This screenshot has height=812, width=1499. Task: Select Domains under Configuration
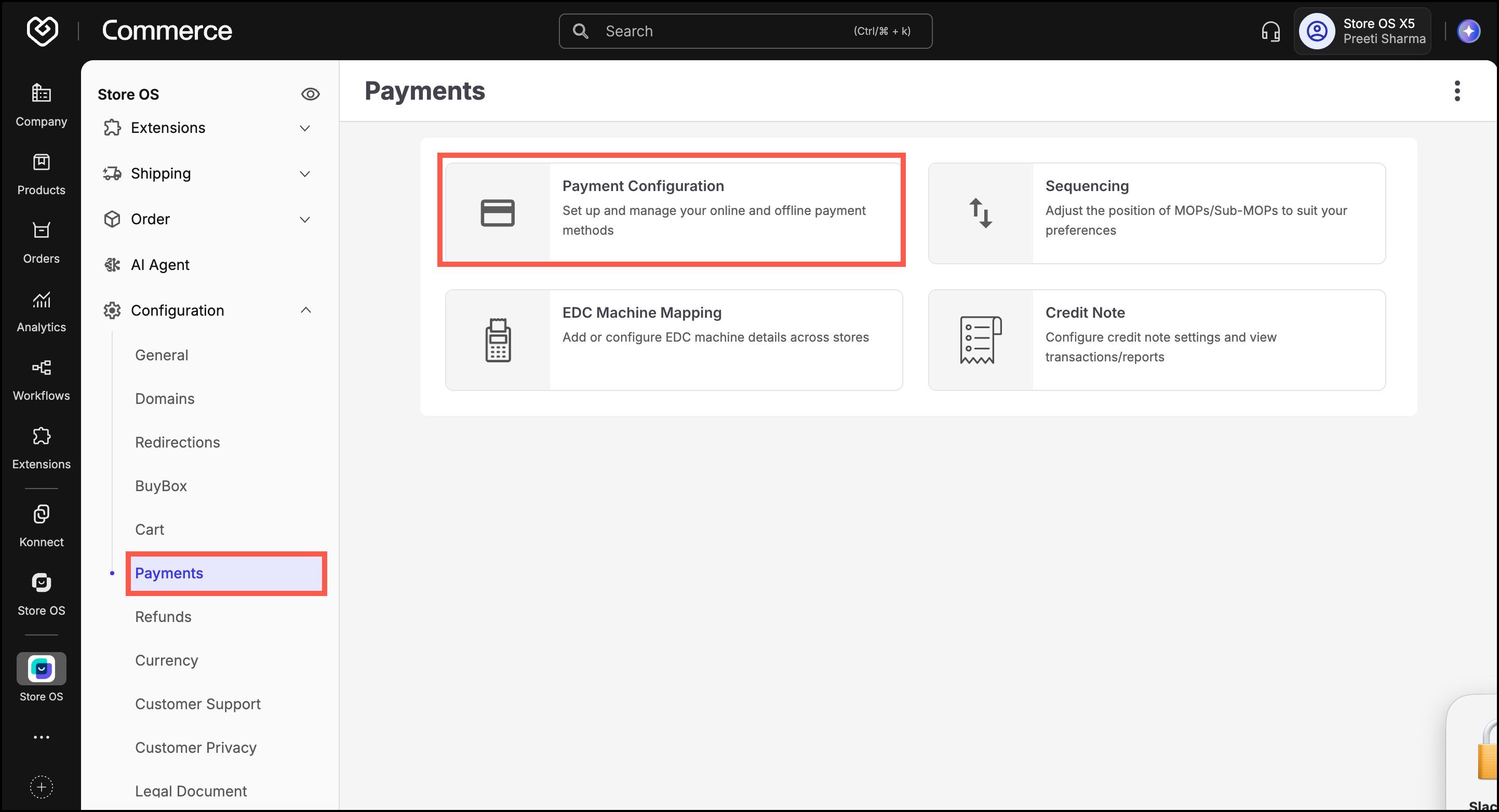tap(165, 398)
